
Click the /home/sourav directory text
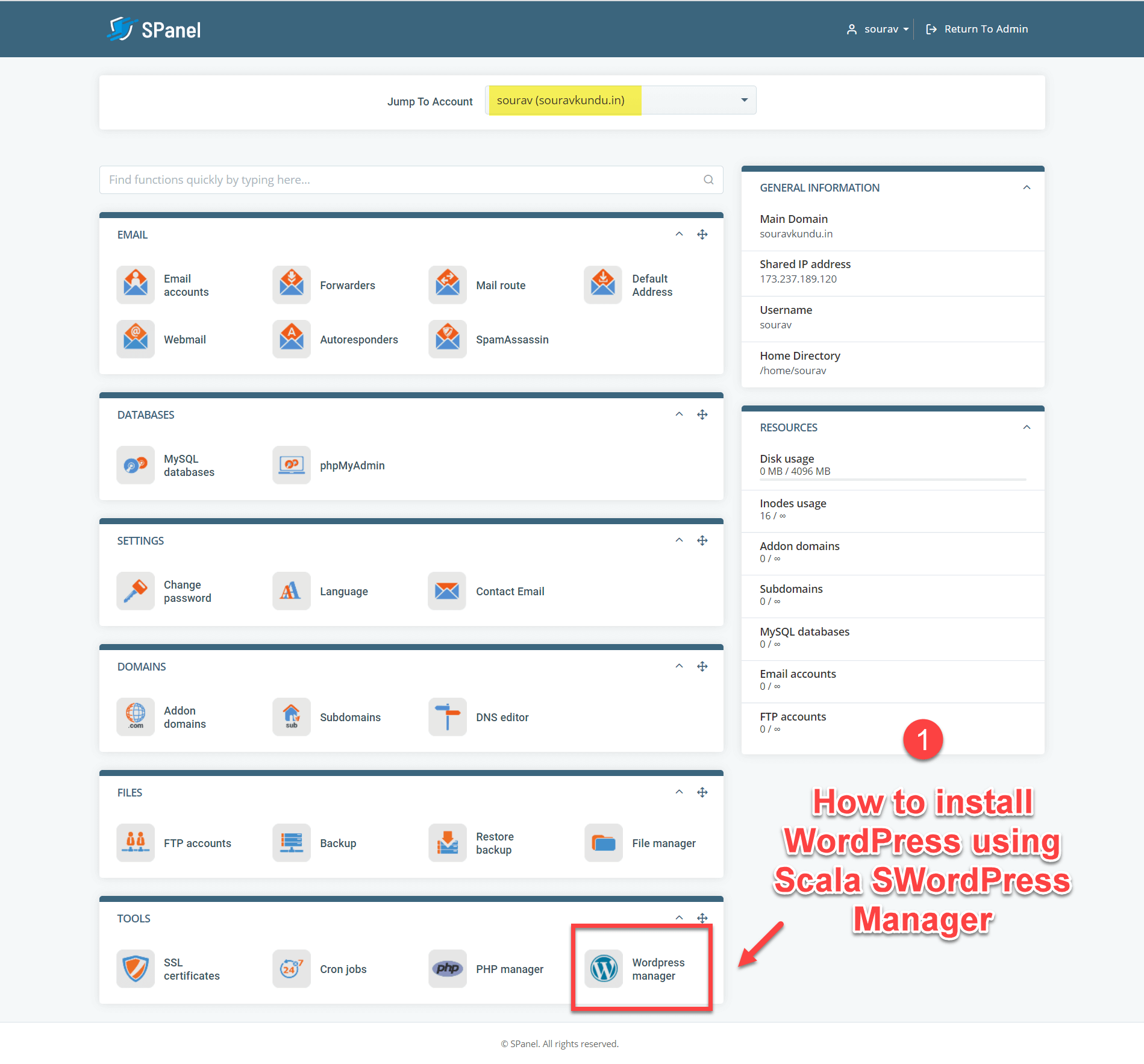pos(793,371)
